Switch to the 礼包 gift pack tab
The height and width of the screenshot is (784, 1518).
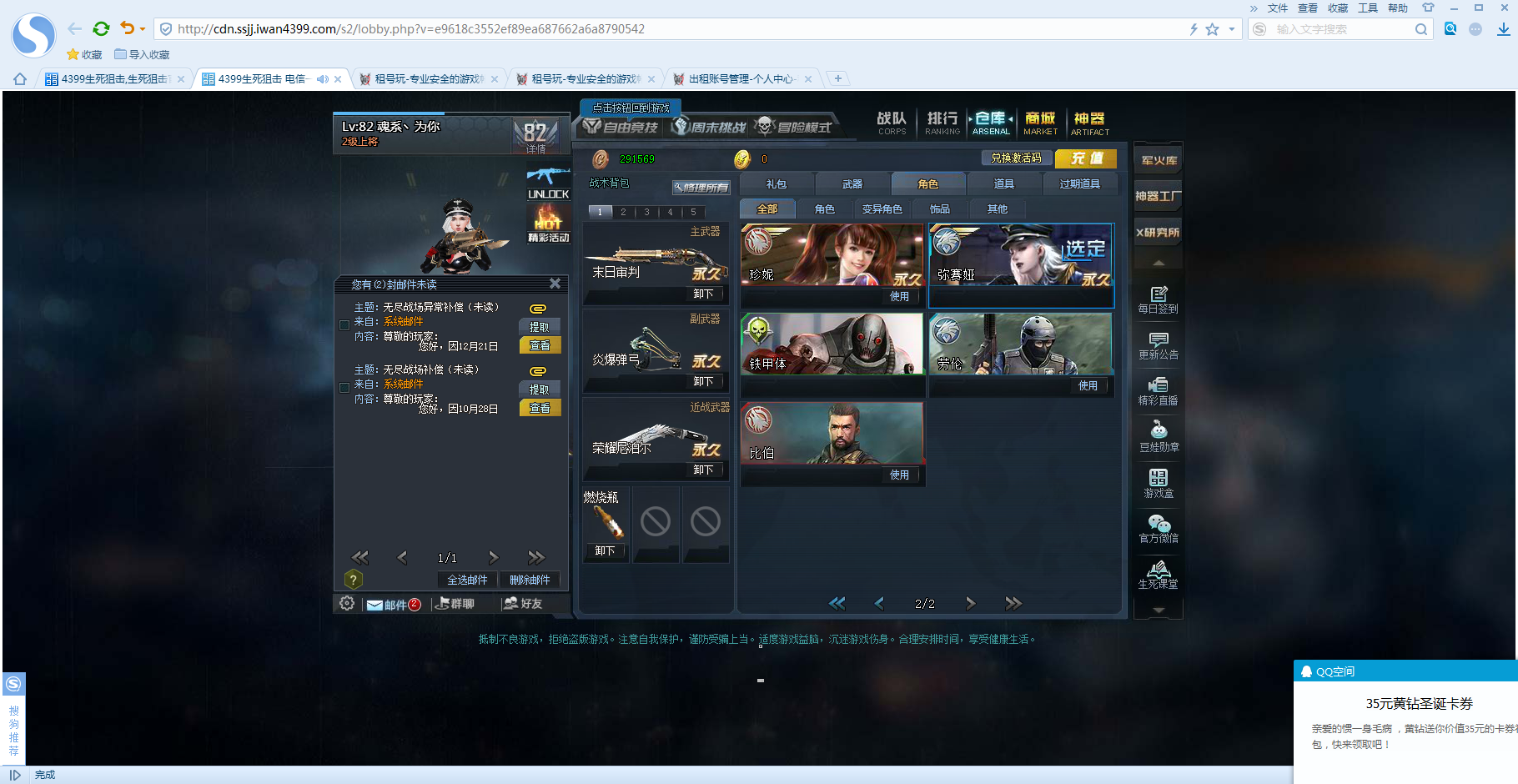(777, 183)
